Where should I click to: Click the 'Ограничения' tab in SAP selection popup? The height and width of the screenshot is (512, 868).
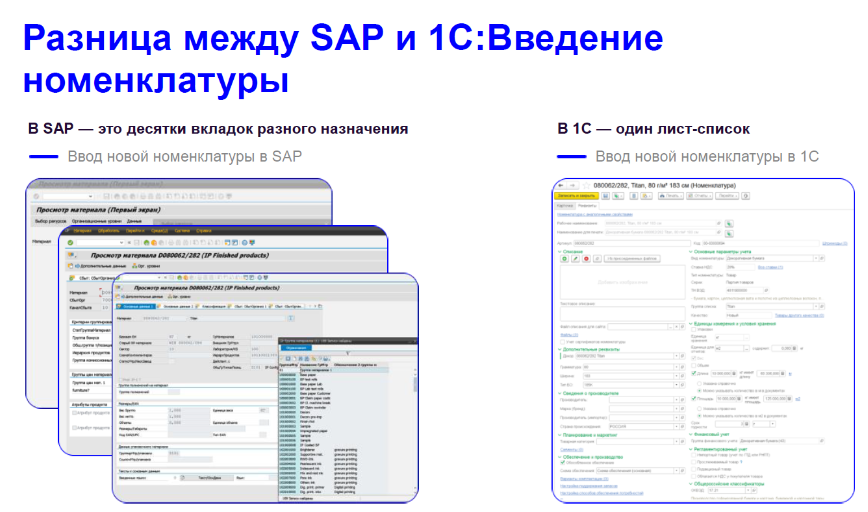296,348
